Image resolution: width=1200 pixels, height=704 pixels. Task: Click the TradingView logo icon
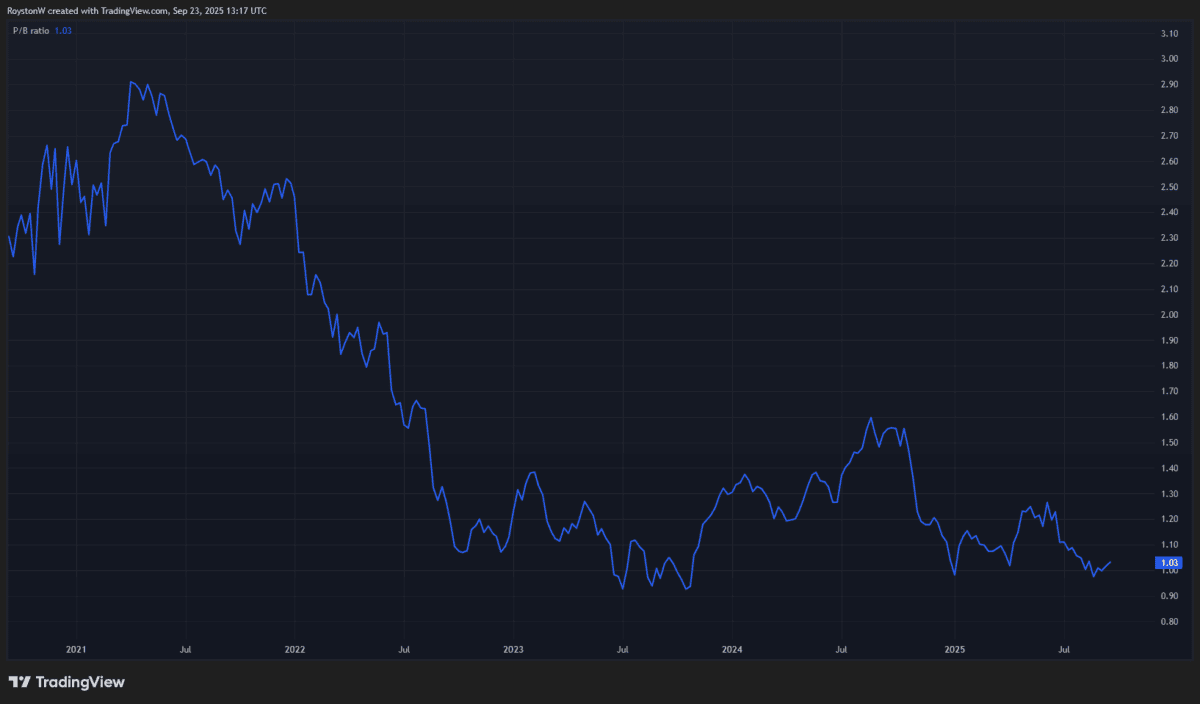tap(19, 682)
